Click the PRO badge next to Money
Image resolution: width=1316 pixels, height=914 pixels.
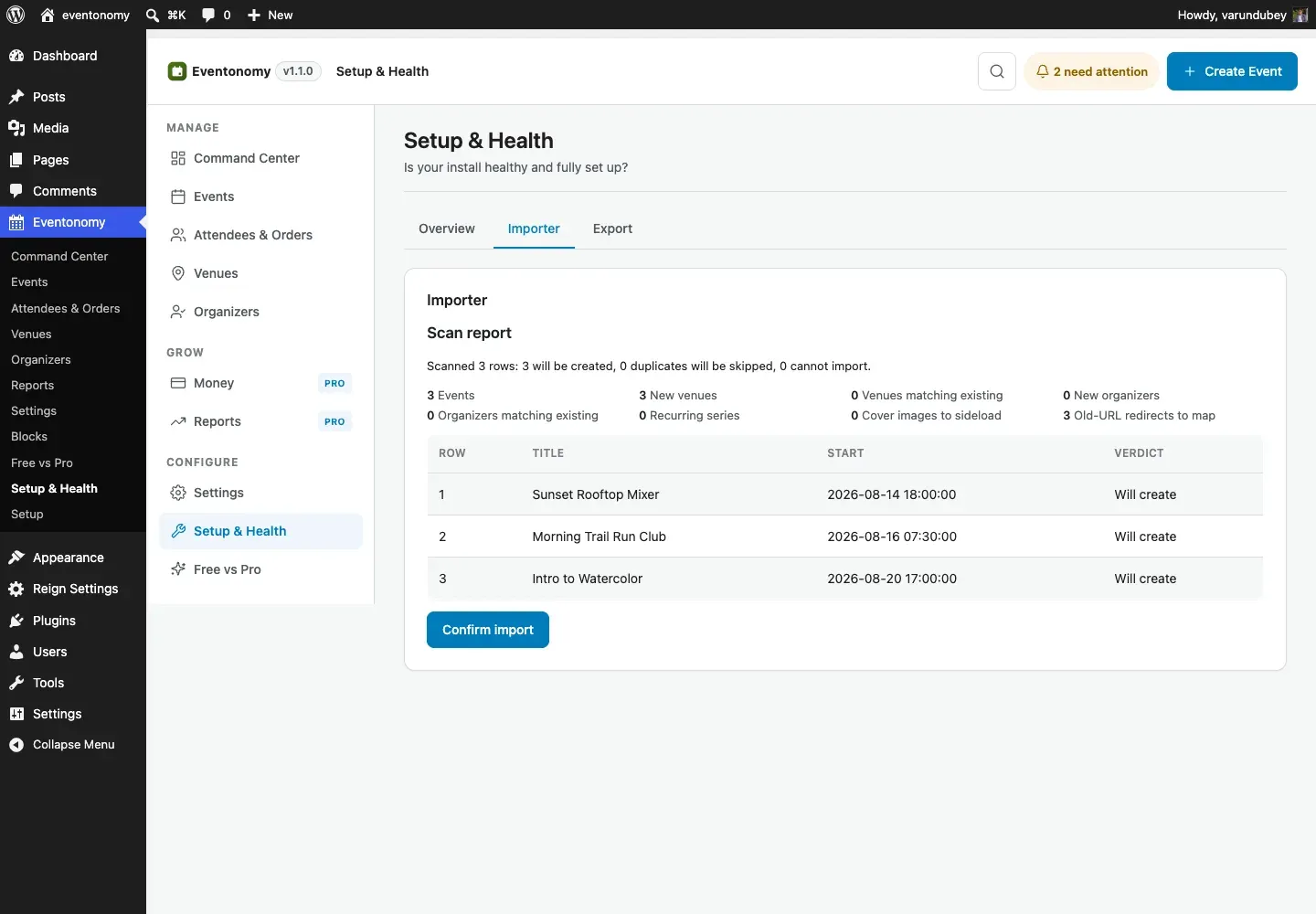click(x=334, y=383)
